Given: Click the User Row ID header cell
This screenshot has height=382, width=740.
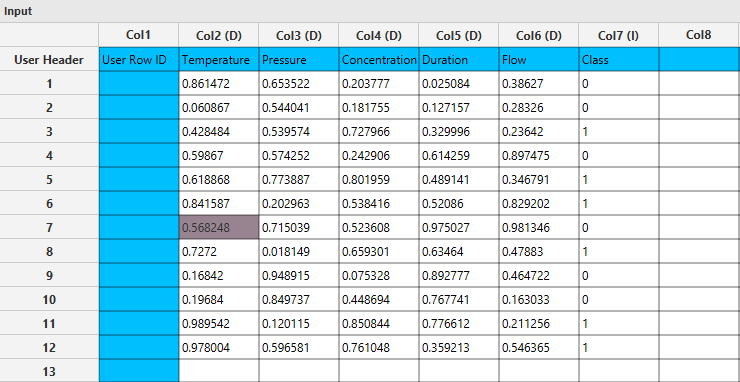Looking at the screenshot, I should (x=139, y=59).
